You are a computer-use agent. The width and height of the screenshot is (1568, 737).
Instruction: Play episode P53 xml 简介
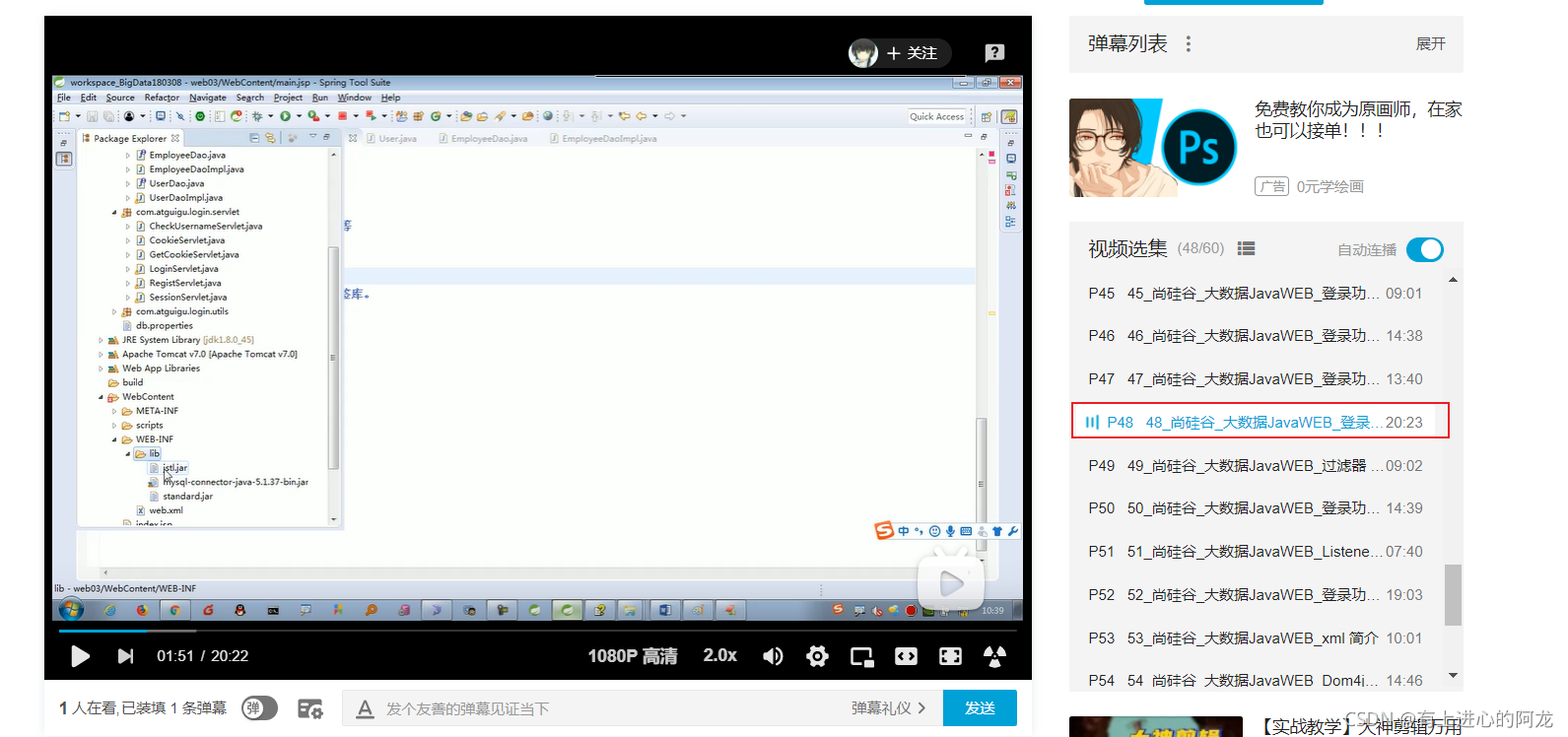pos(1256,638)
